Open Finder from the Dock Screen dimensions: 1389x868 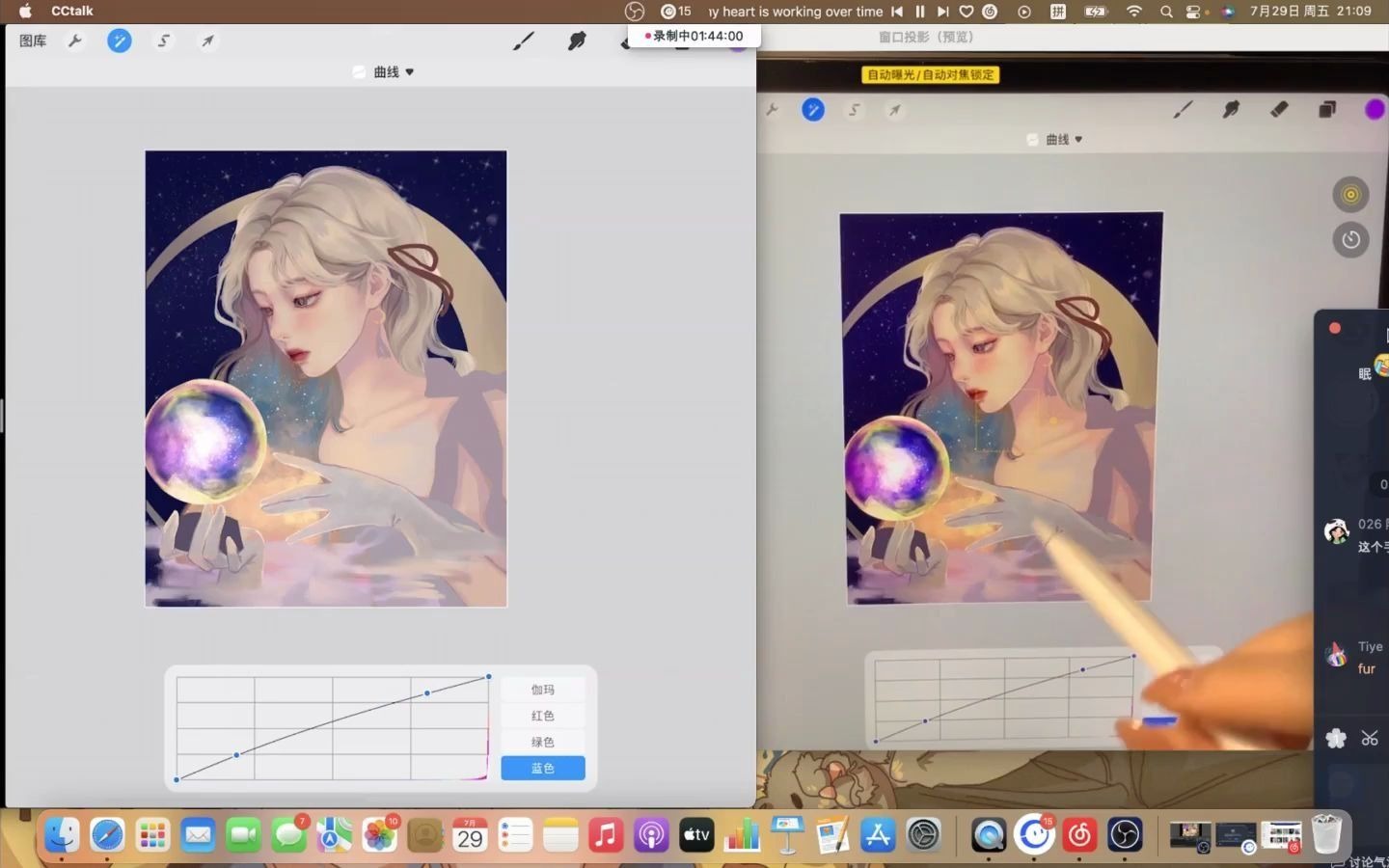click(63, 835)
